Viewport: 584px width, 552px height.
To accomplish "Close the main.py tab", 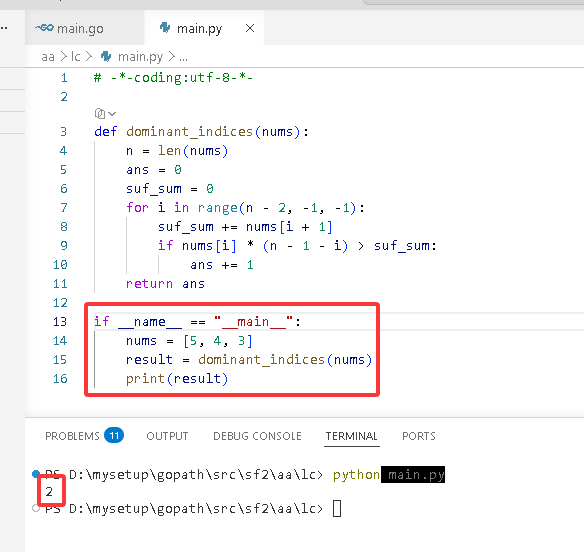I will click(x=250, y=28).
